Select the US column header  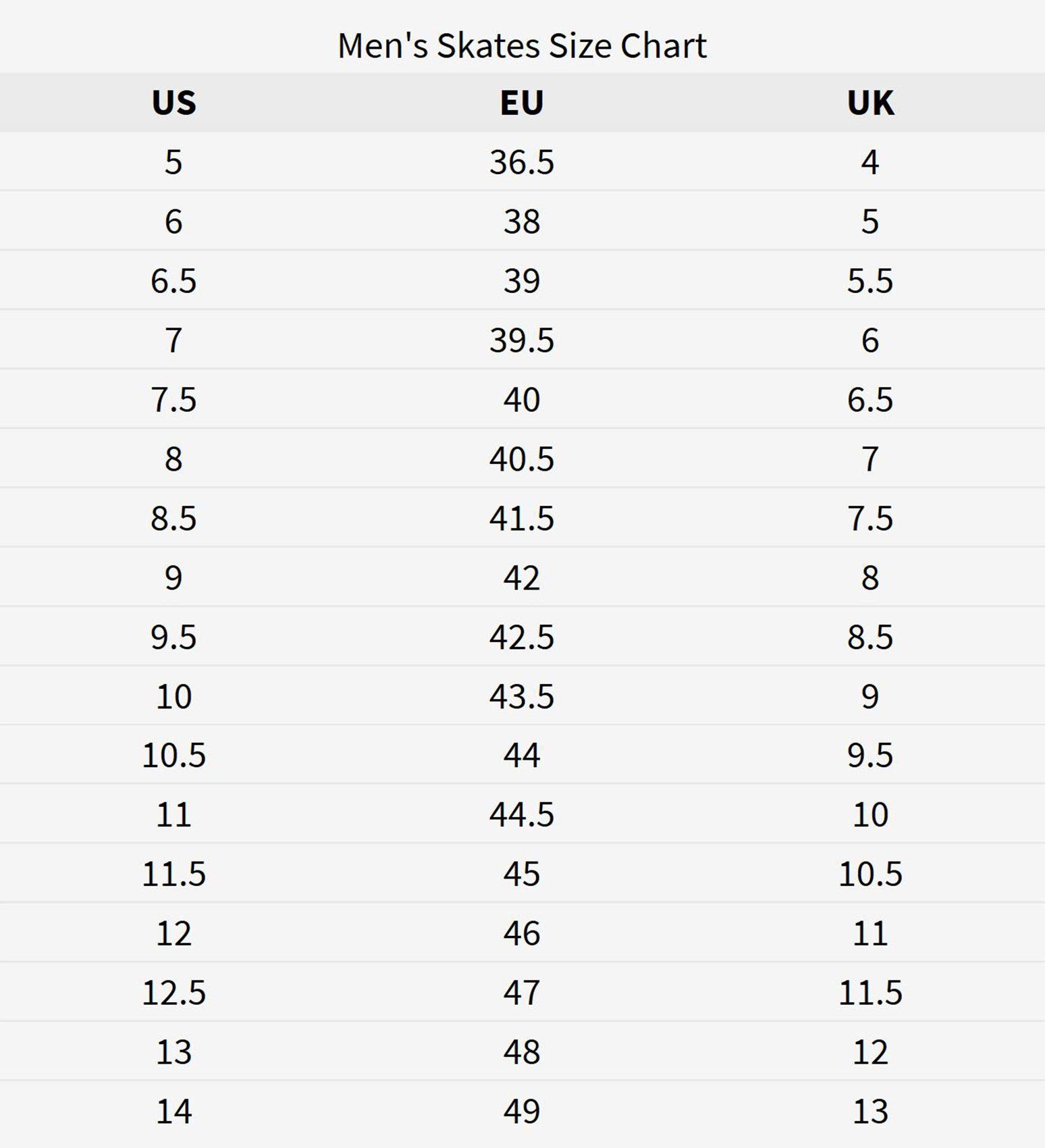173,103
